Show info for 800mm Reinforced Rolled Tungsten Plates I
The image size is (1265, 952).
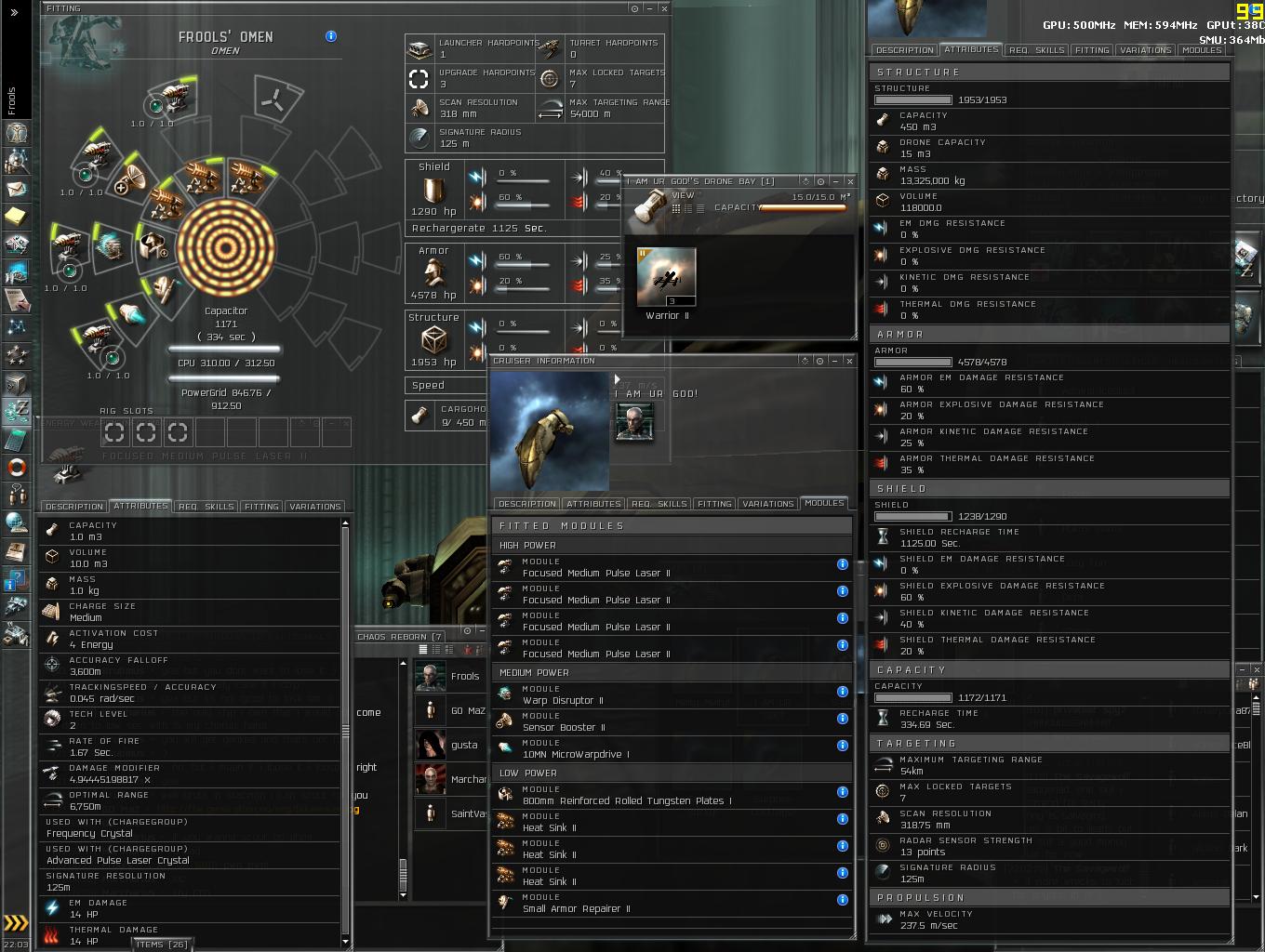[842, 792]
